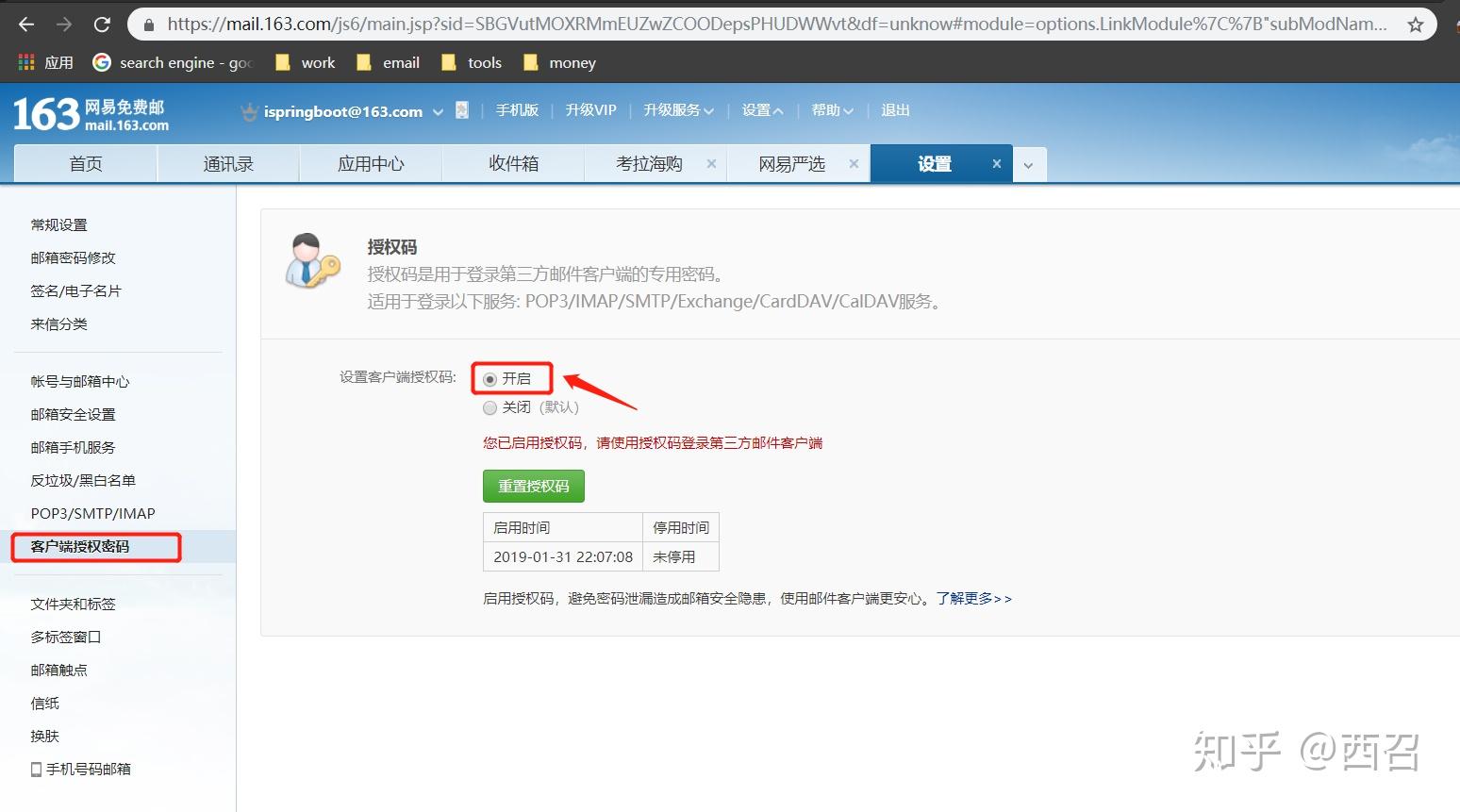Click the 未停用 table cell

681,556
